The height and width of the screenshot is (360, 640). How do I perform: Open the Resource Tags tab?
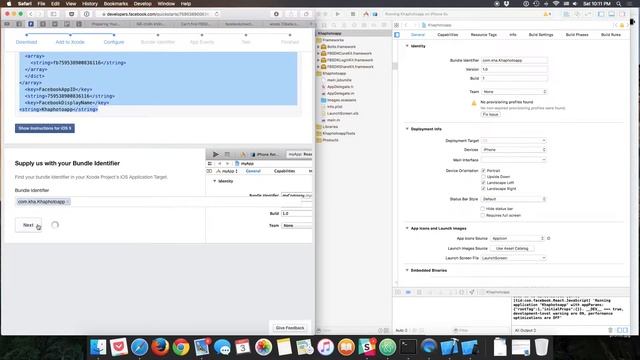tap(484, 35)
